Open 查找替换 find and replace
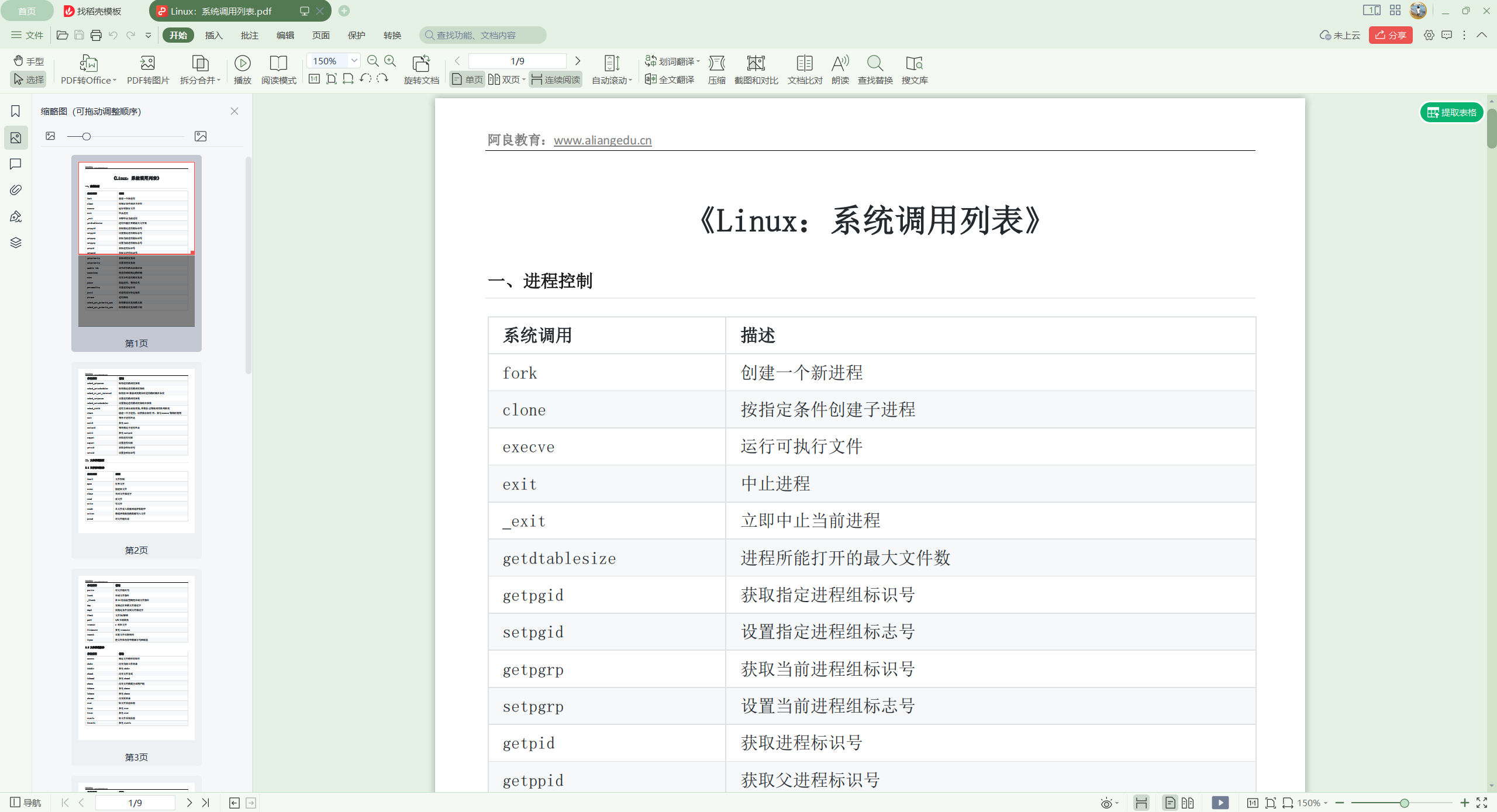 [875, 70]
